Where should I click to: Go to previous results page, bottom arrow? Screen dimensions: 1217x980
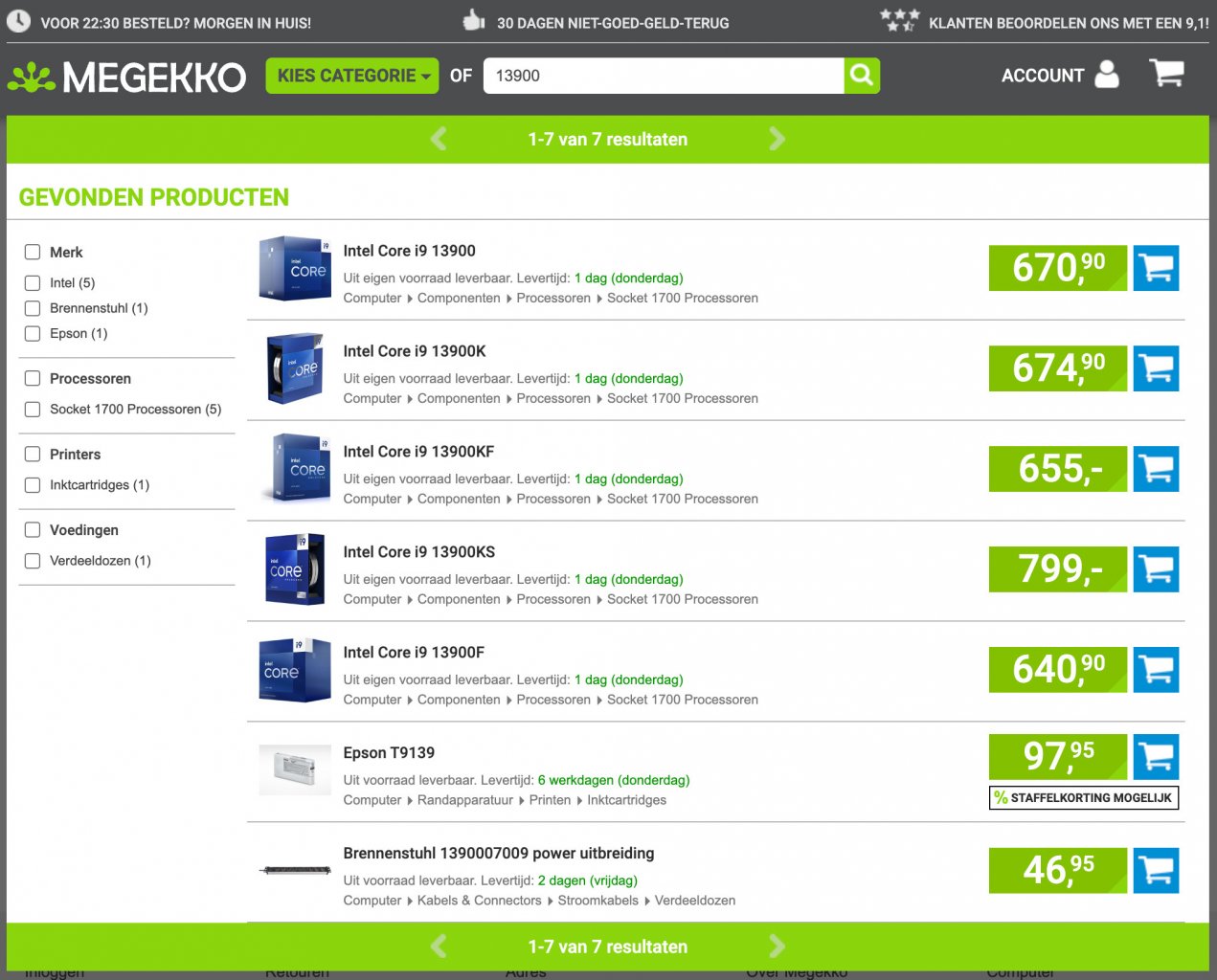point(439,947)
